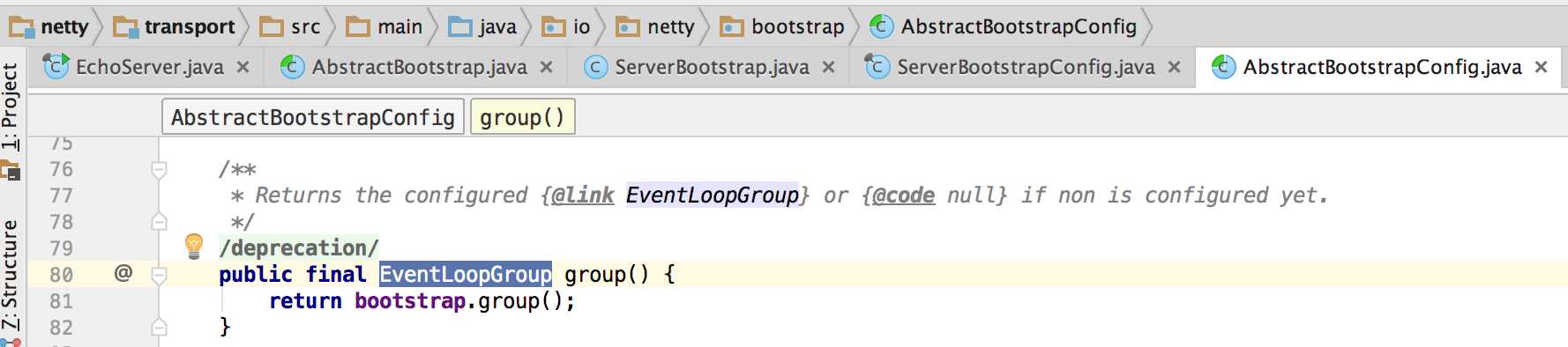The image size is (1568, 347).
Task: Click the bootstrap field in return statement
Action: pyautogui.click(x=410, y=301)
